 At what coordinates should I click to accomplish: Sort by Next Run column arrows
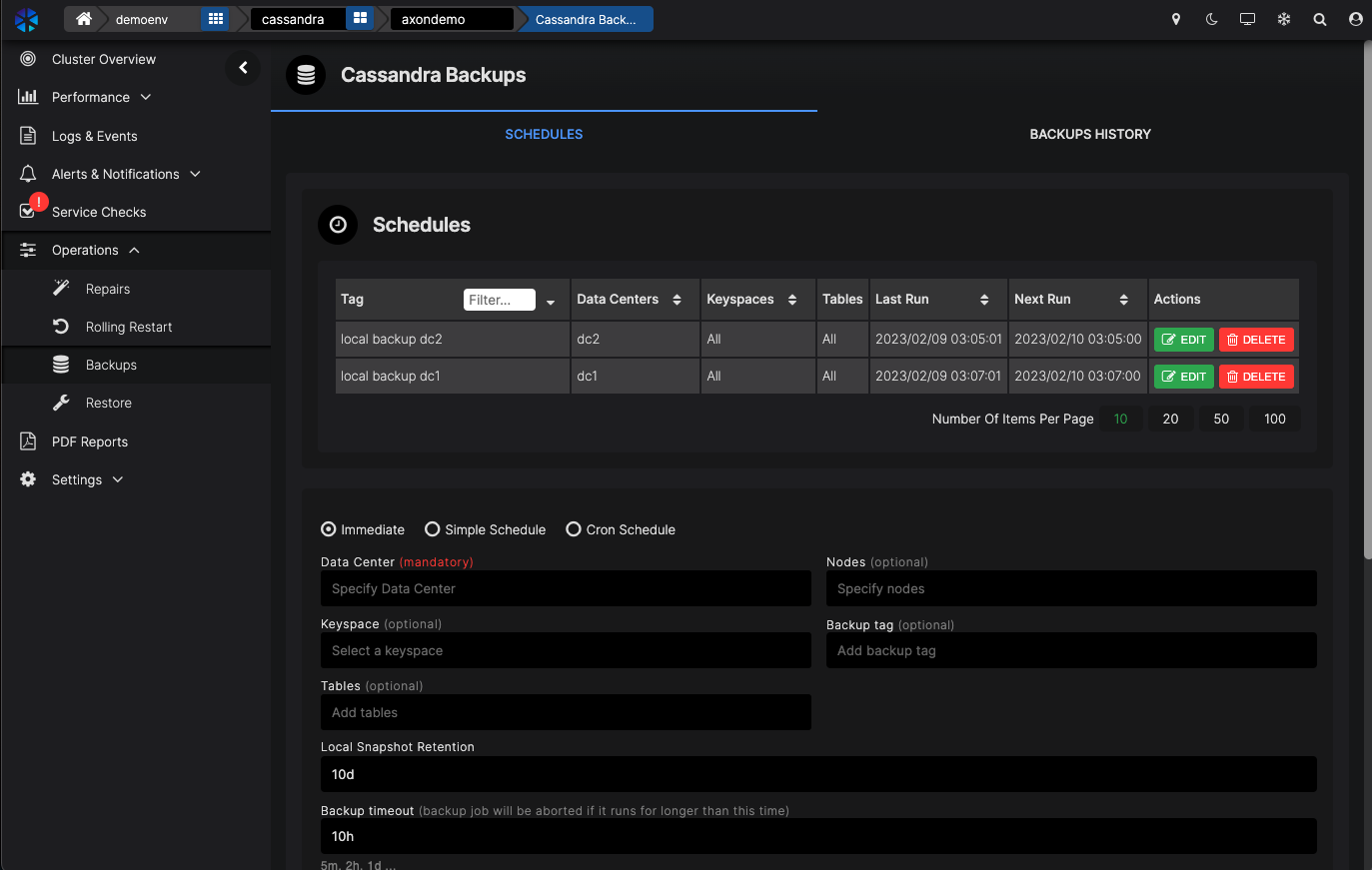1124,300
